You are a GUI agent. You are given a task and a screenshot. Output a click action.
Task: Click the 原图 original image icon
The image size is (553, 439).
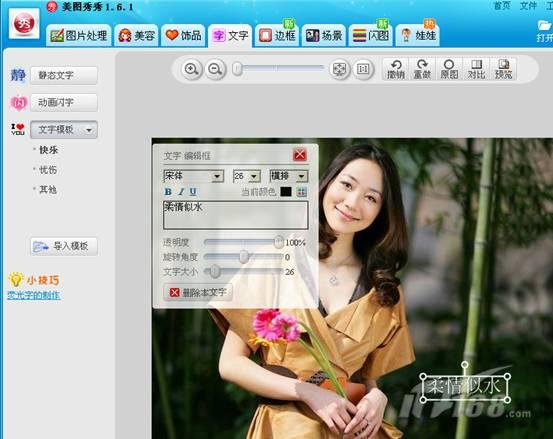(x=449, y=69)
